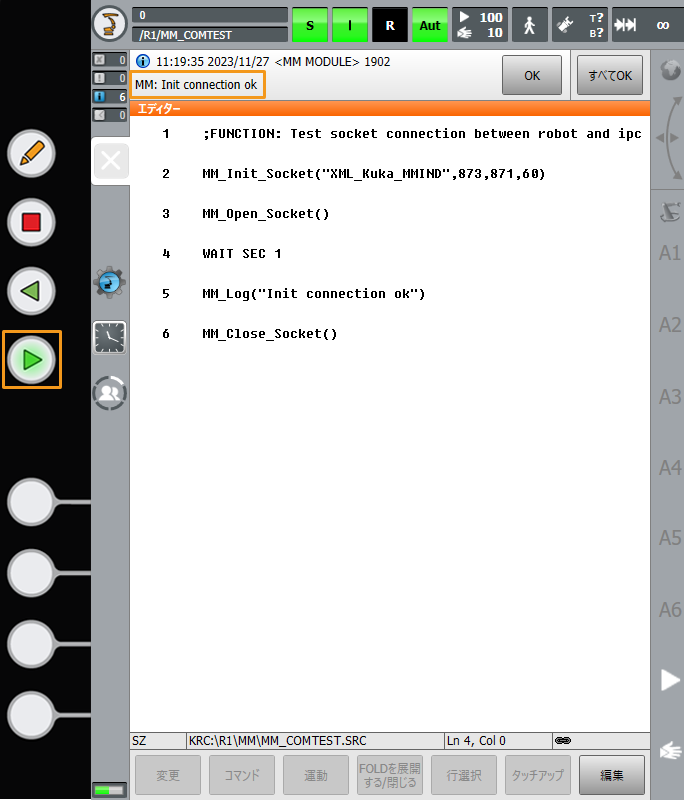Screen dimensions: 684x800
Task: Open the globe space mouse icon
Action: pos(670,70)
